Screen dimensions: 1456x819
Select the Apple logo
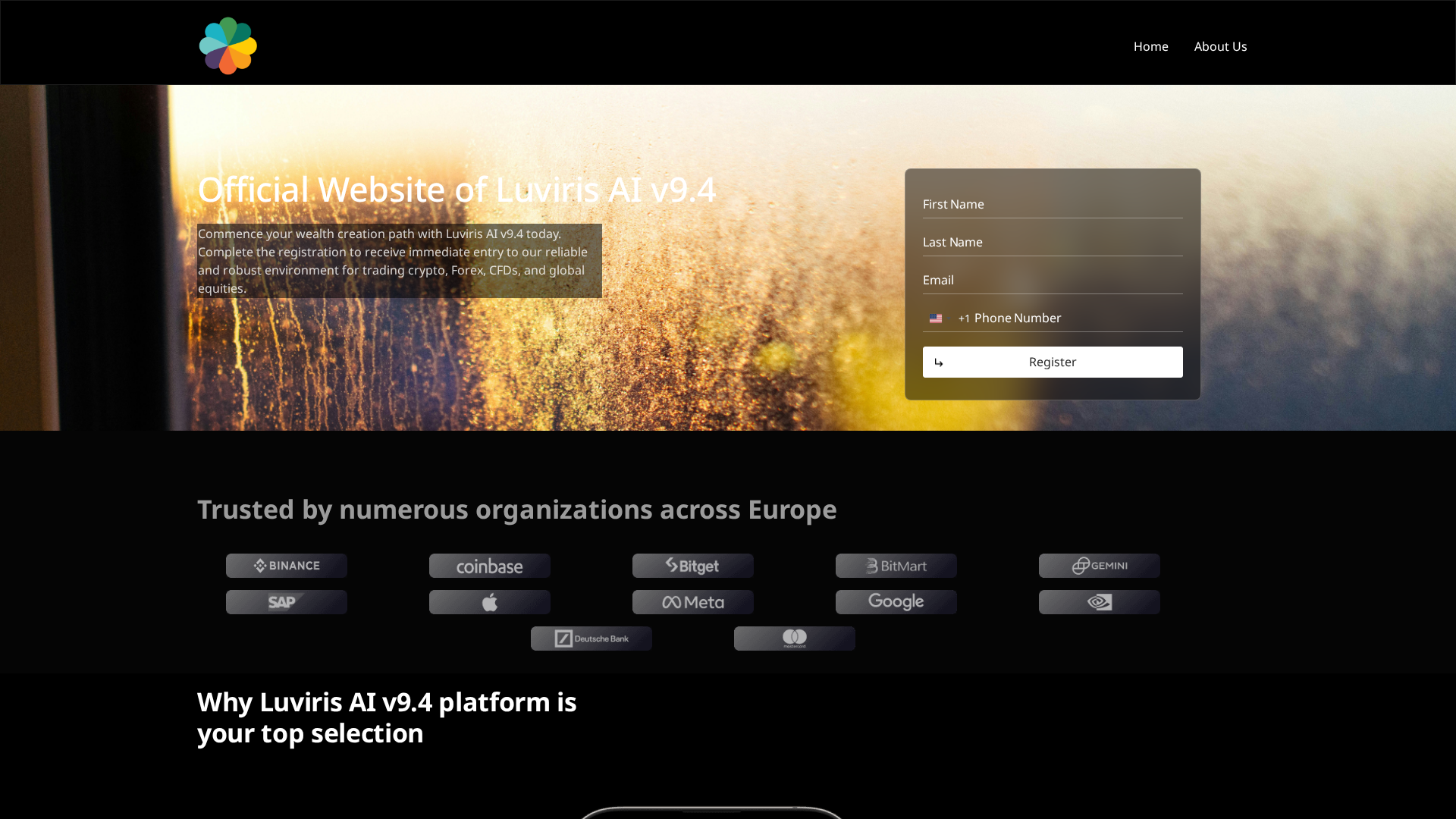[489, 601]
